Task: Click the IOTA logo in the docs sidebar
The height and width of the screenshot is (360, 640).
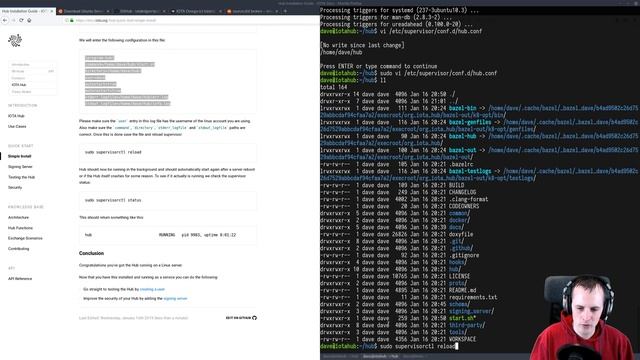Action: point(15,40)
